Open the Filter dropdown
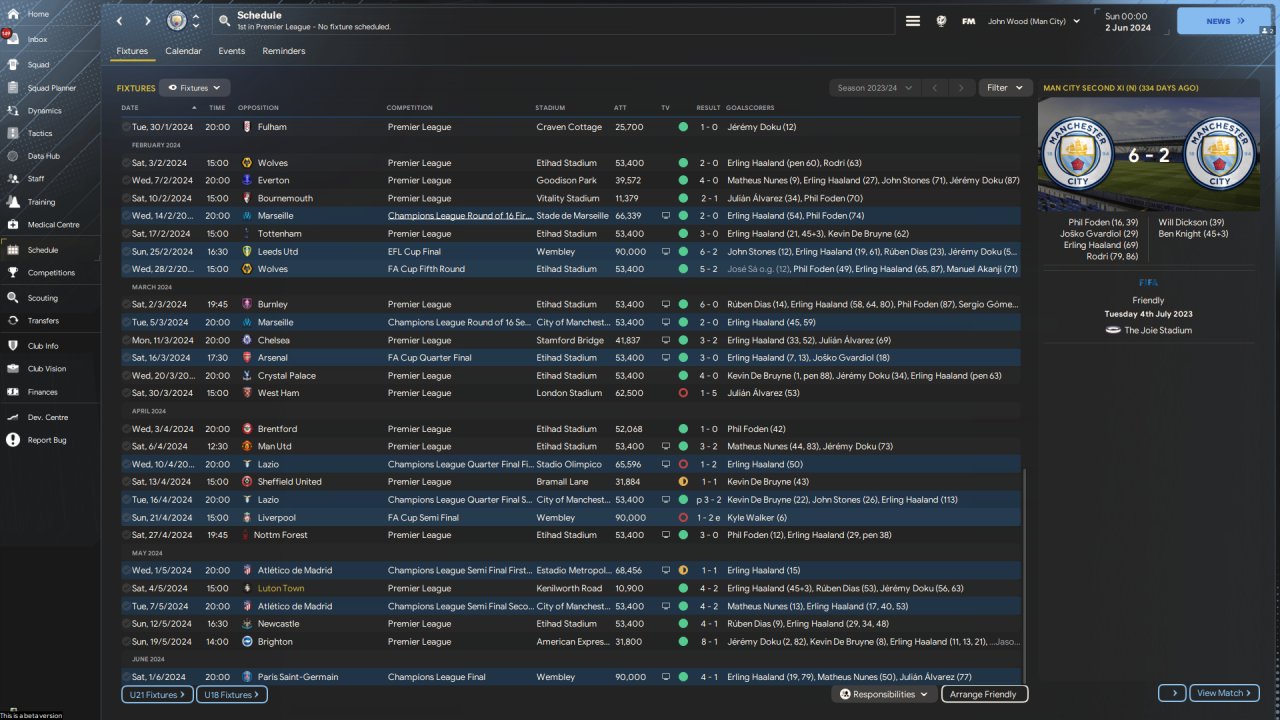Image resolution: width=1280 pixels, height=720 pixels. coord(1005,88)
